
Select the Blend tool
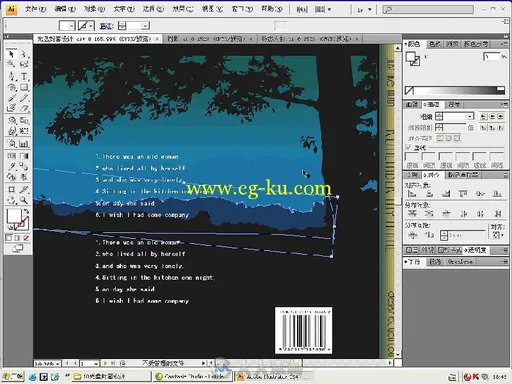(24, 166)
